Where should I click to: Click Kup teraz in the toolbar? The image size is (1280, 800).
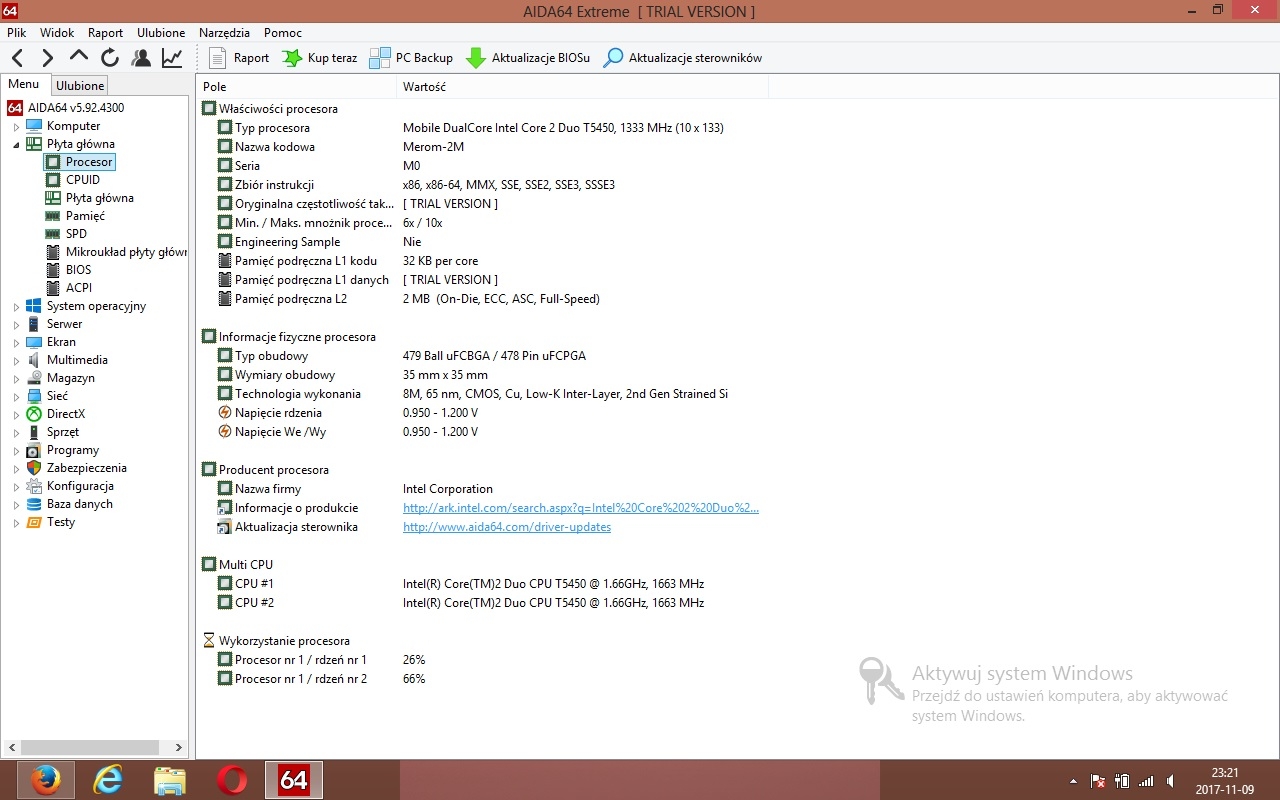click(x=320, y=58)
